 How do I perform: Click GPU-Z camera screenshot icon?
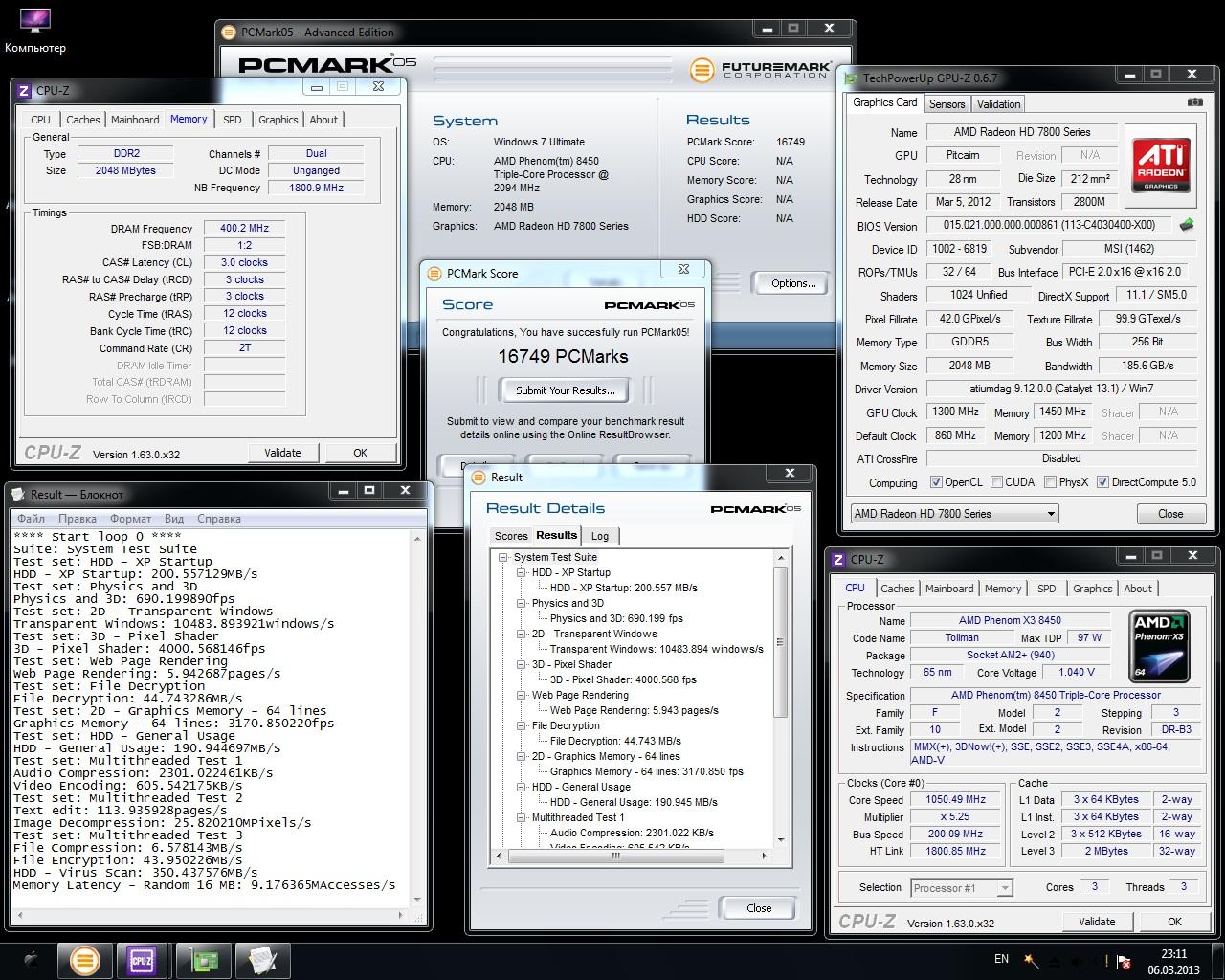[x=1194, y=102]
